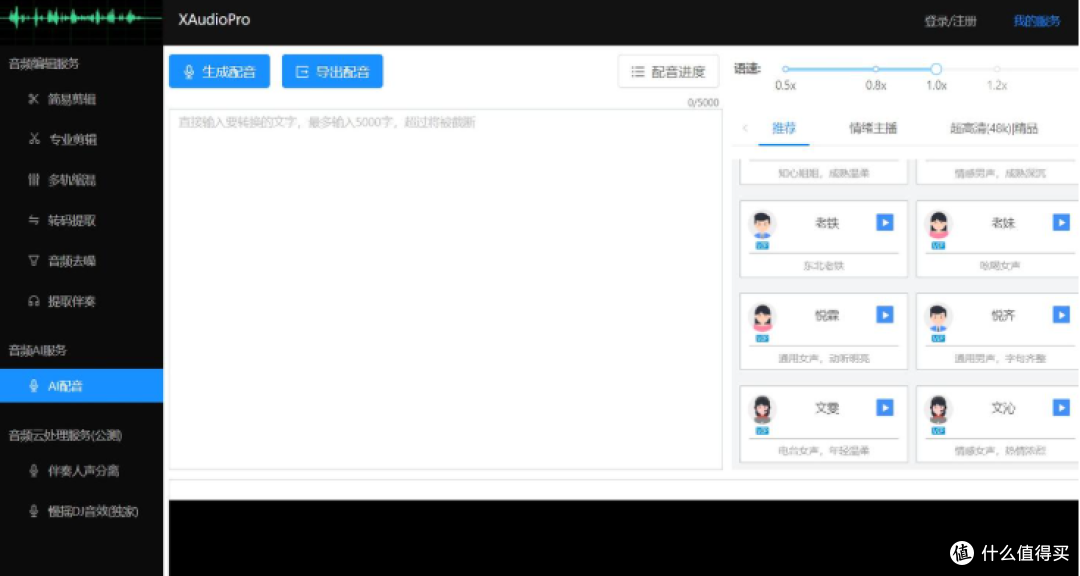Open the 我的服务 link
The image size is (1080, 576).
[x=1036, y=21]
